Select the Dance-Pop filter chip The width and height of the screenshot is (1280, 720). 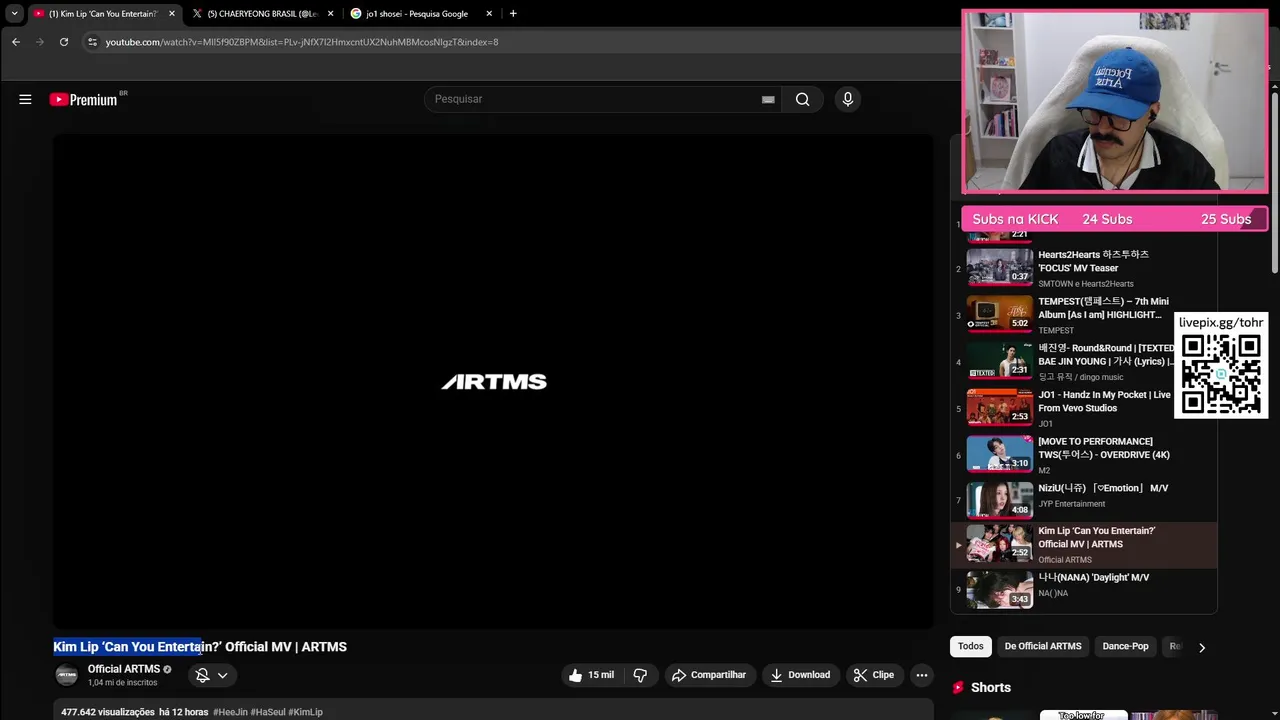click(x=1126, y=646)
